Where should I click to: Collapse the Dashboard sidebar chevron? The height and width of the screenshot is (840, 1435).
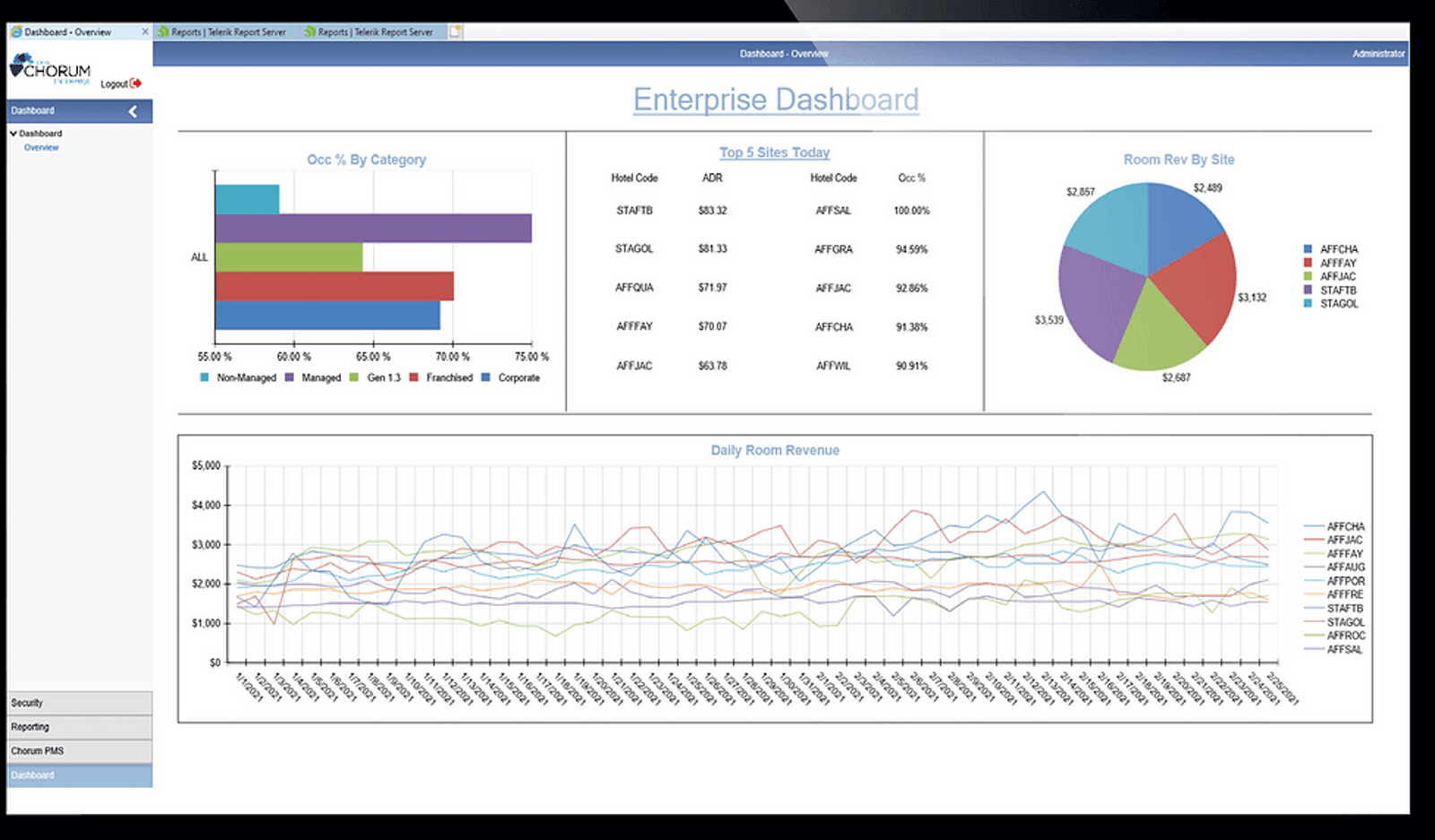point(133,111)
